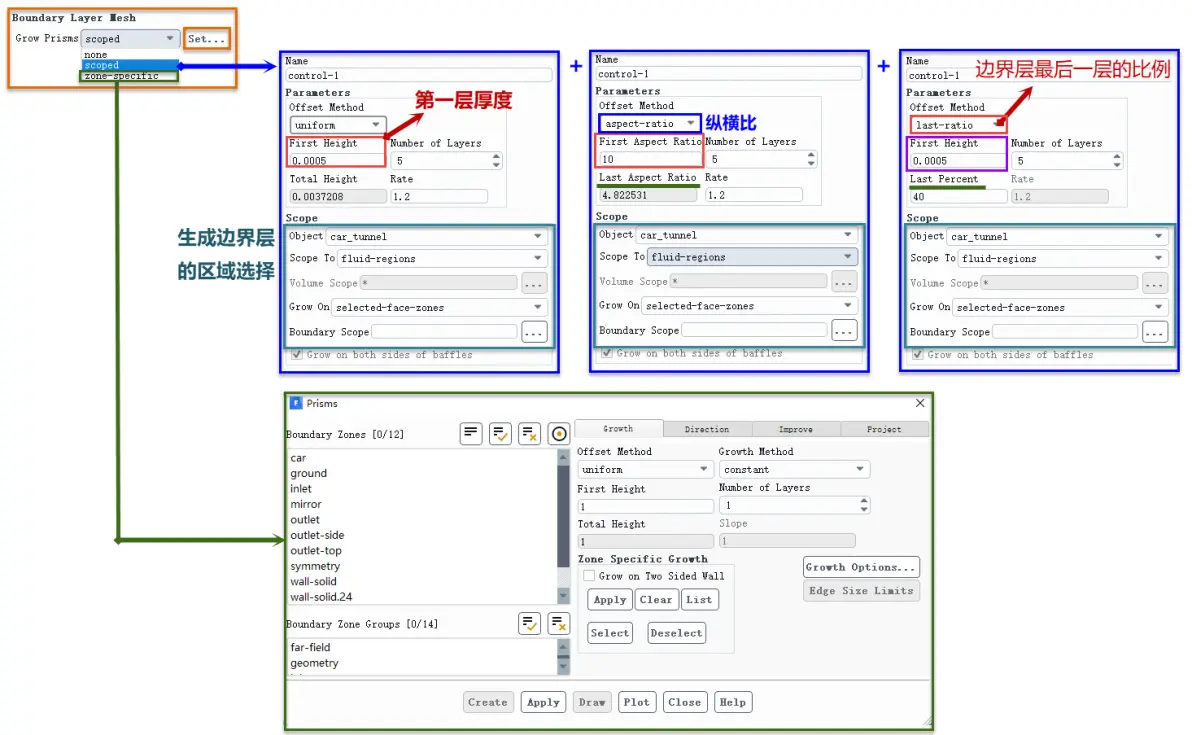Click the target selection-helper icon for Boundary Zones
This screenshot has height=735, width=1192.
(x=559, y=433)
